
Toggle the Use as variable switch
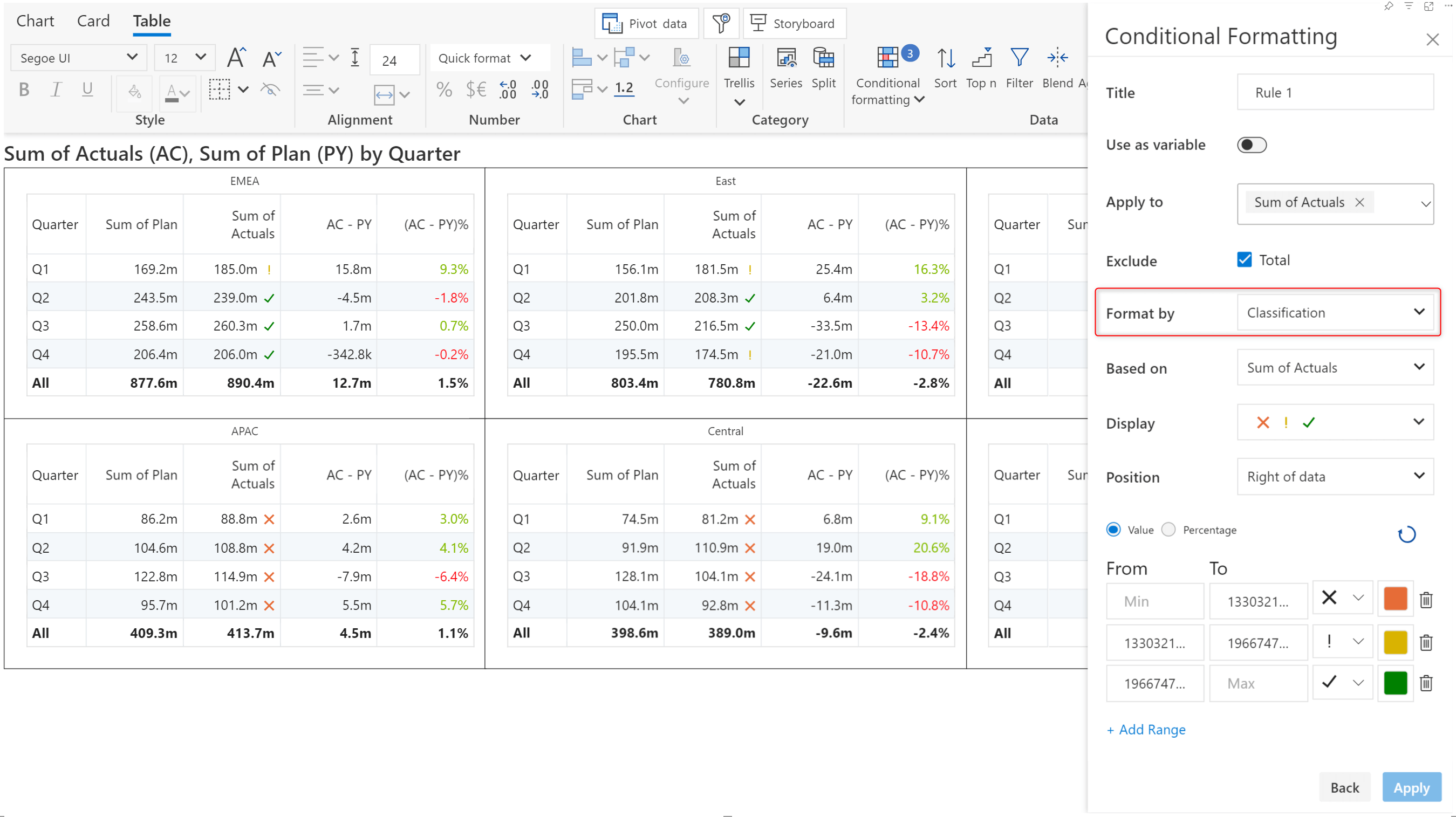1252,145
